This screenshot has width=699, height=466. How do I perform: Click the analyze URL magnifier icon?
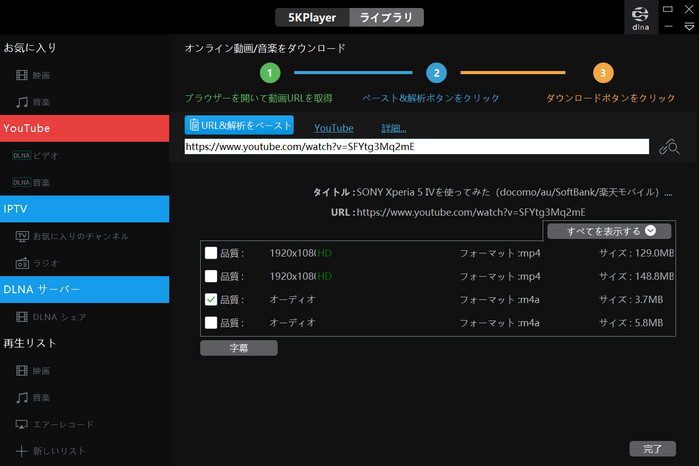click(x=670, y=147)
